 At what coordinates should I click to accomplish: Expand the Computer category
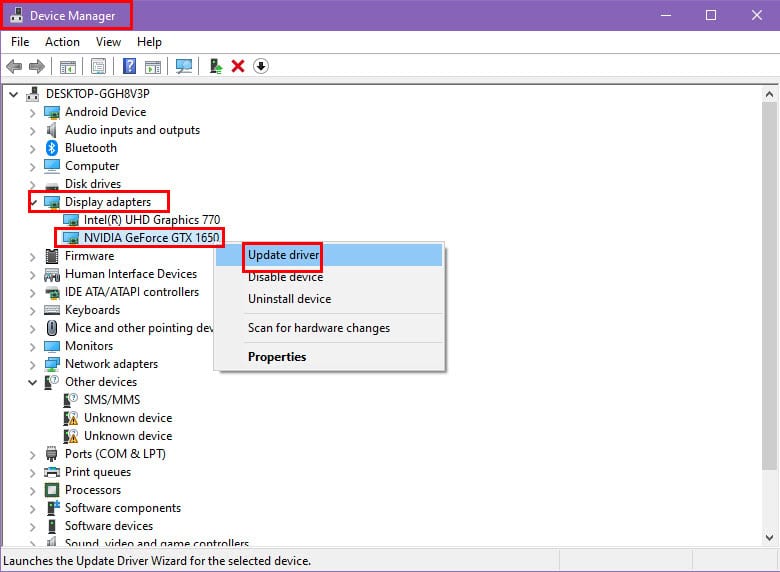point(32,167)
